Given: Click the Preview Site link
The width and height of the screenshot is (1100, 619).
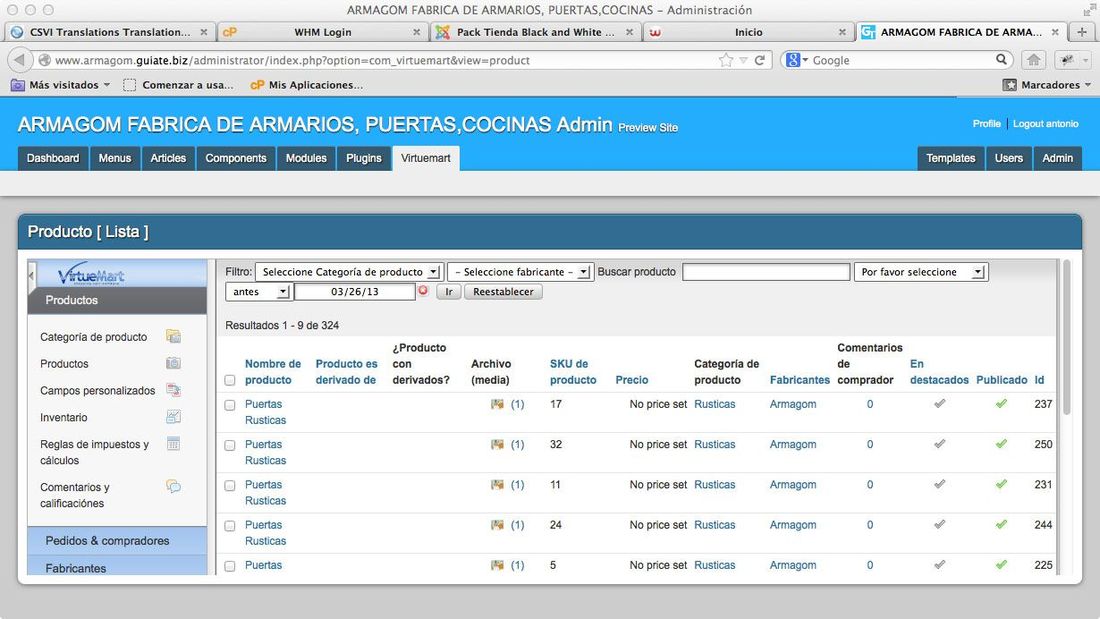Looking at the screenshot, I should [648, 128].
